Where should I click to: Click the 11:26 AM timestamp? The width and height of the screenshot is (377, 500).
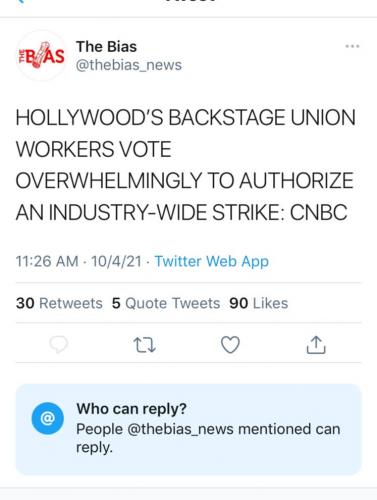[x=47, y=261]
